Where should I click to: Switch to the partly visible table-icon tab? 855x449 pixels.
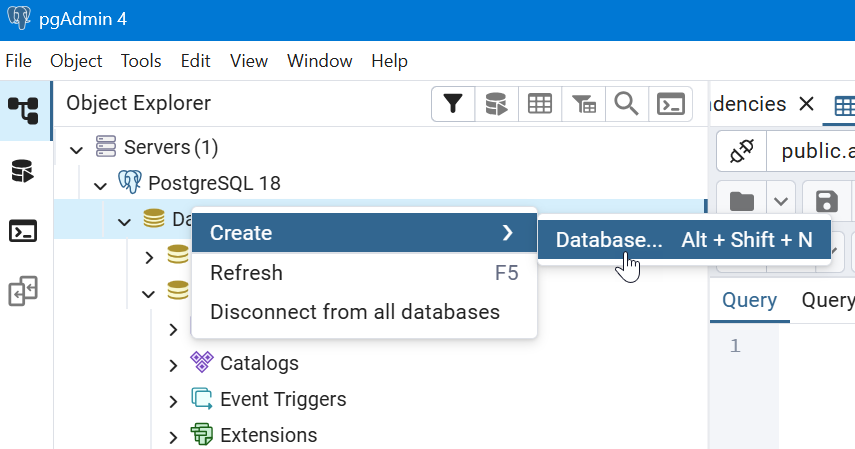coord(844,106)
